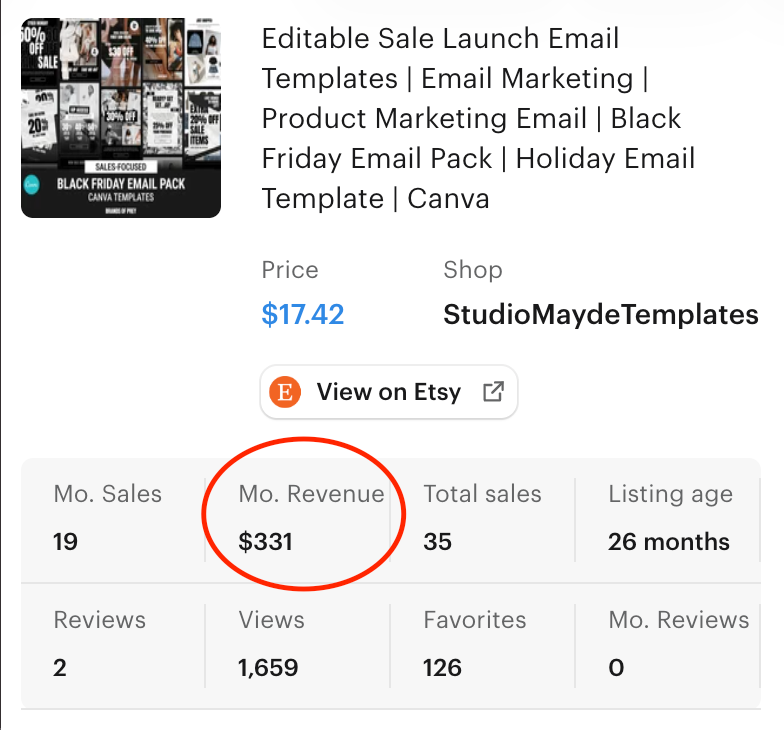Viewport: 784px width, 730px height.
Task: Click the Views label
Action: coord(270,620)
